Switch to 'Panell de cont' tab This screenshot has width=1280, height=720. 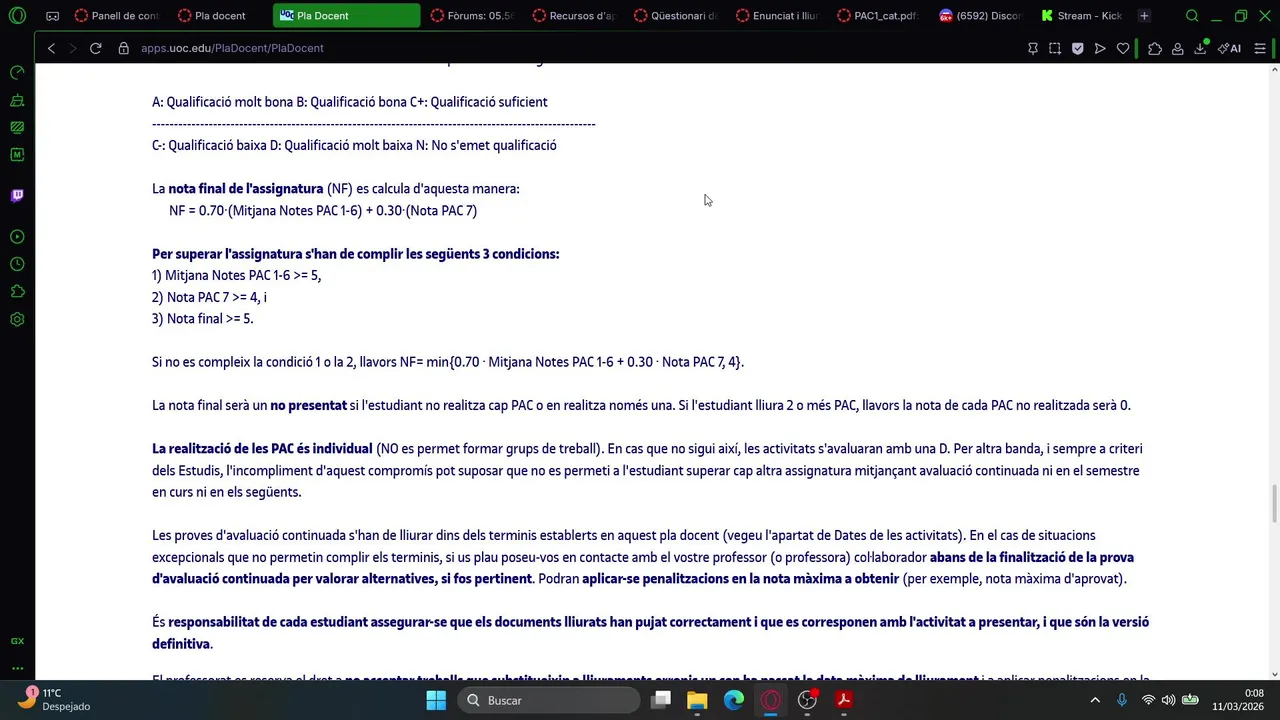(115, 16)
